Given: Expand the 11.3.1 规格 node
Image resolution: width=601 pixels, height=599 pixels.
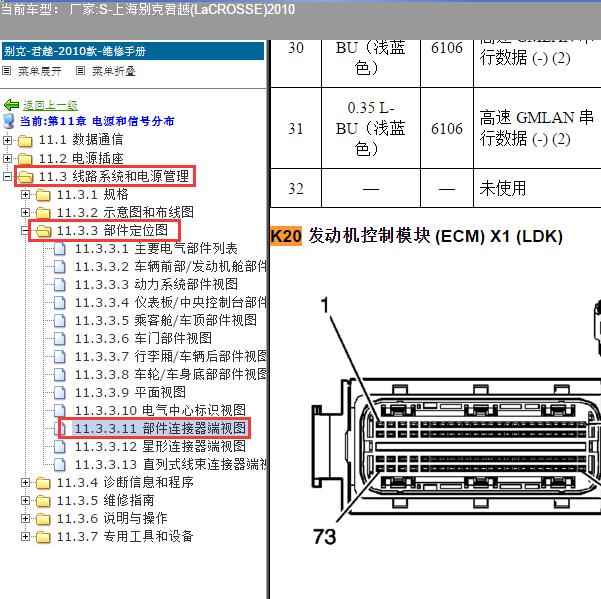Looking at the screenshot, I should pyautogui.click(x=25, y=194).
